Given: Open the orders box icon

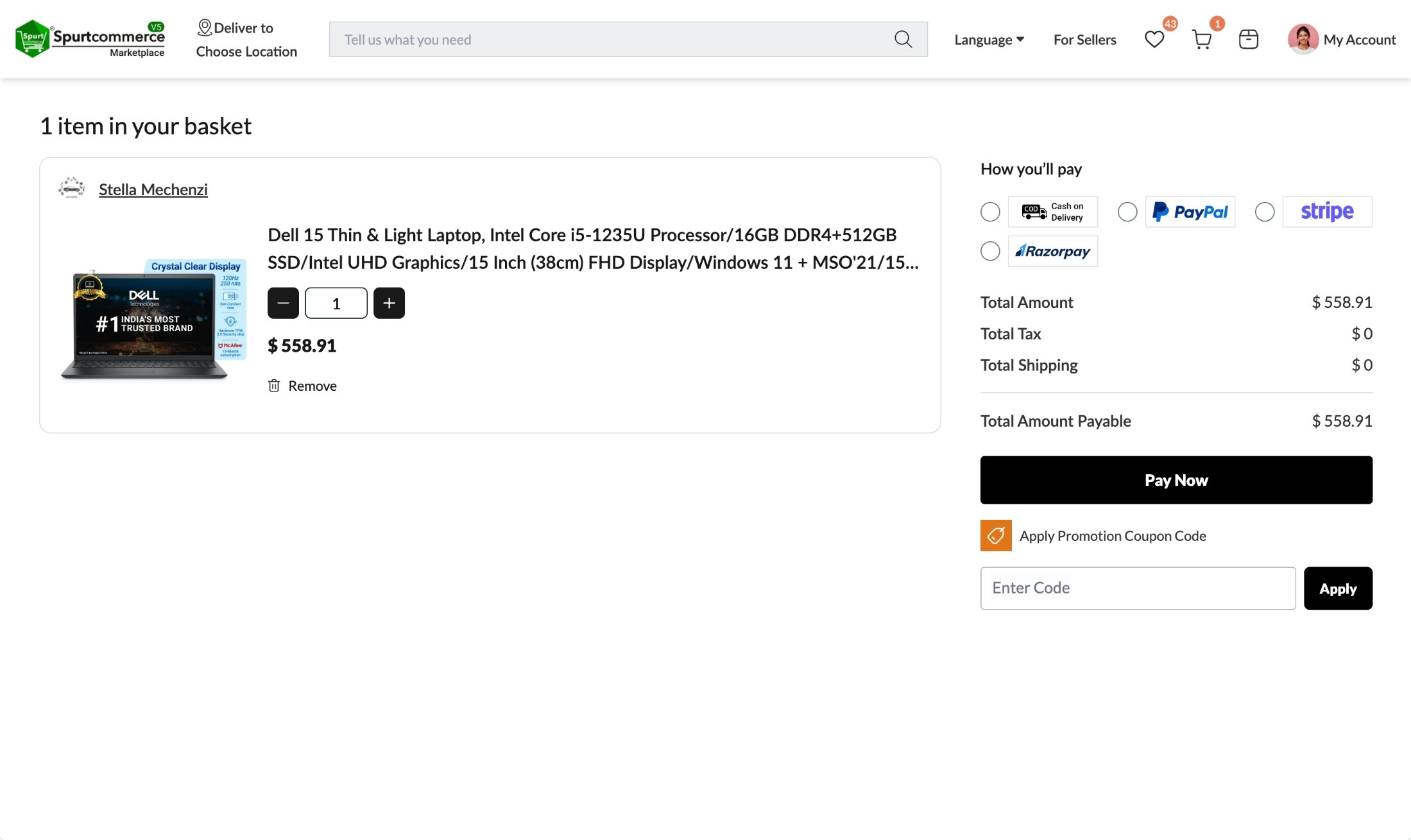Looking at the screenshot, I should [1249, 39].
